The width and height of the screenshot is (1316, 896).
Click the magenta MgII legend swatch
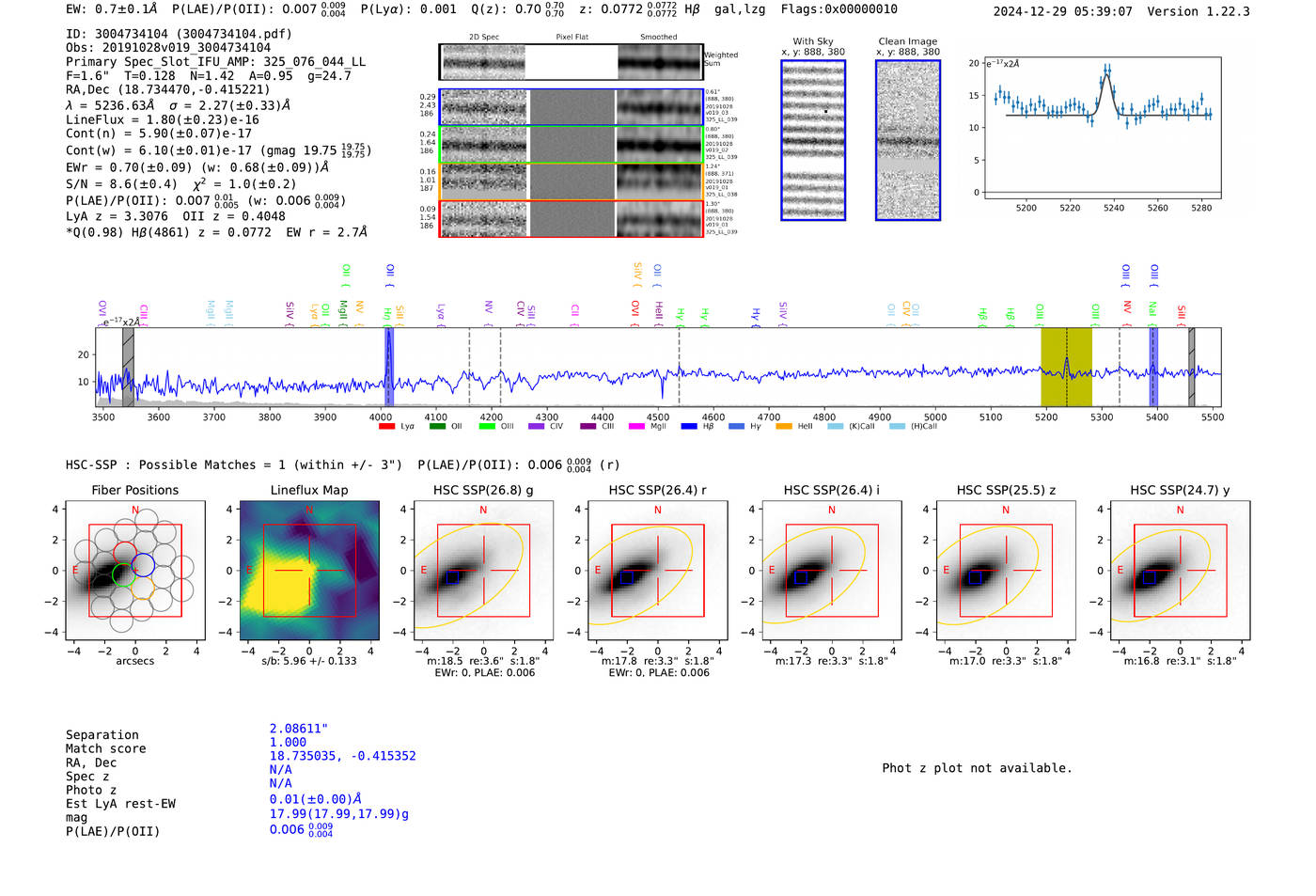point(636,427)
